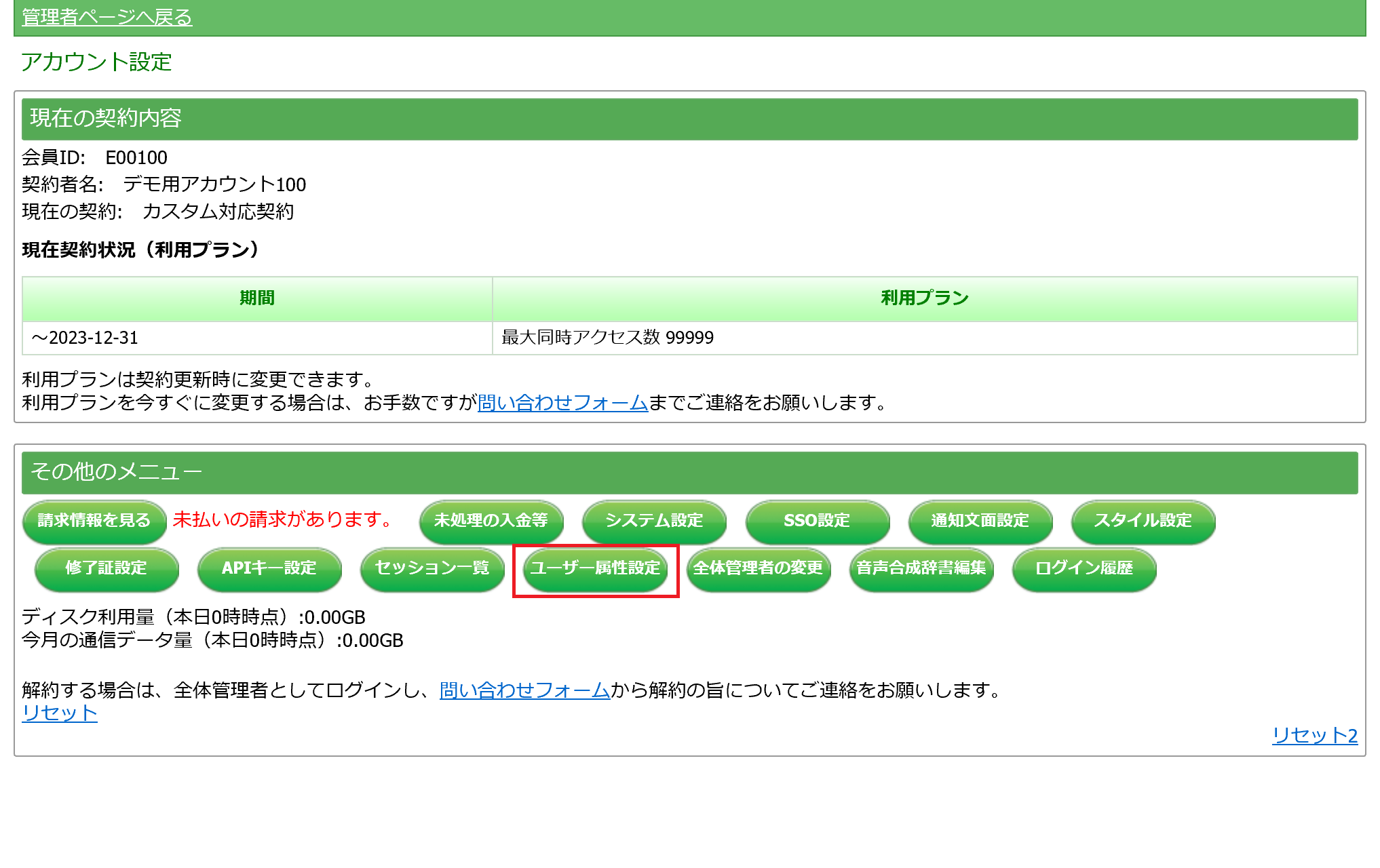Open 問い合わせフォーム link in cancellation note
The height and width of the screenshot is (868, 1380).
(525, 690)
